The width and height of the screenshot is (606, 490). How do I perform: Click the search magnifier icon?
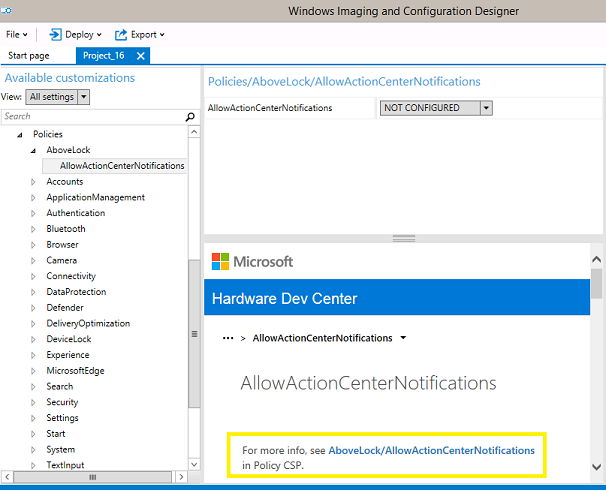(x=191, y=117)
